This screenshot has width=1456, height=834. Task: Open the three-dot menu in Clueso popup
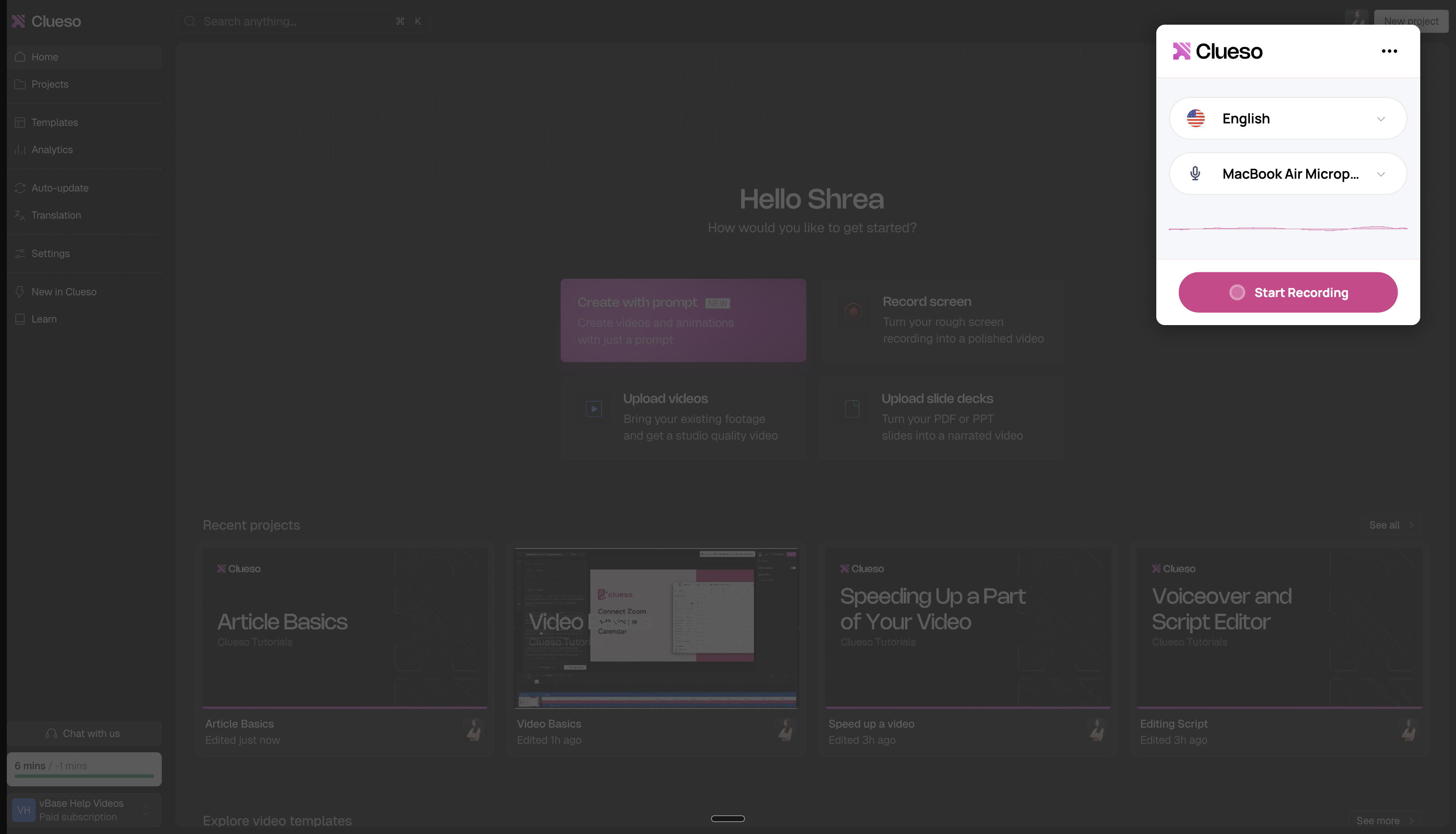(1389, 51)
